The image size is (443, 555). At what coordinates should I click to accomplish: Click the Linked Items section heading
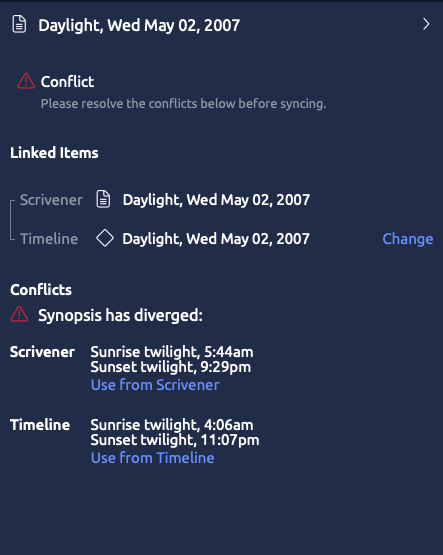tap(54, 153)
